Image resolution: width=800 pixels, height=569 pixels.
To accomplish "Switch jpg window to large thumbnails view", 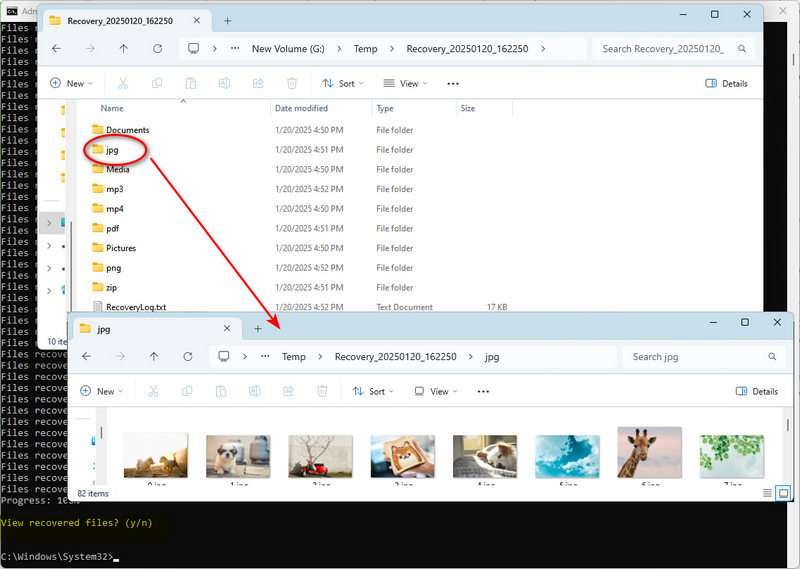I will click(783, 493).
